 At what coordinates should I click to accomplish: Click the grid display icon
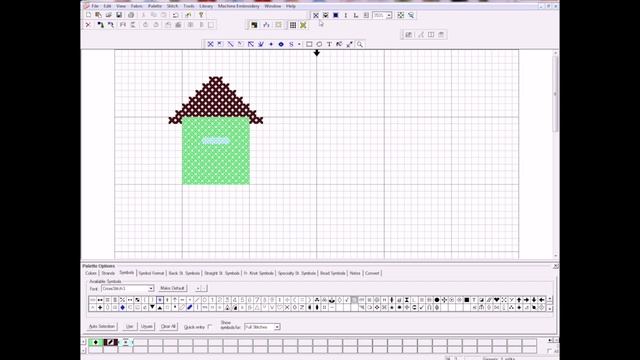[293, 25]
